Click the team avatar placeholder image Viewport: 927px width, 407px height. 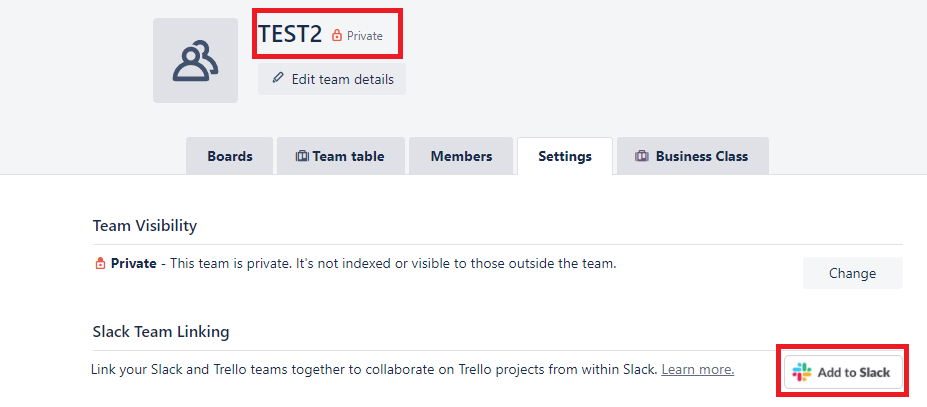(195, 60)
